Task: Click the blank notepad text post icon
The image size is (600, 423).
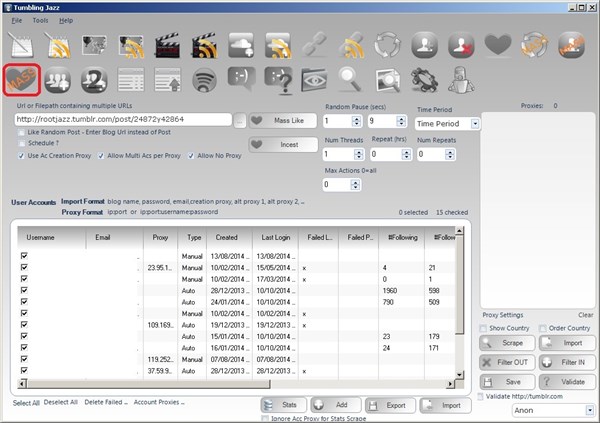Action: coord(20,45)
